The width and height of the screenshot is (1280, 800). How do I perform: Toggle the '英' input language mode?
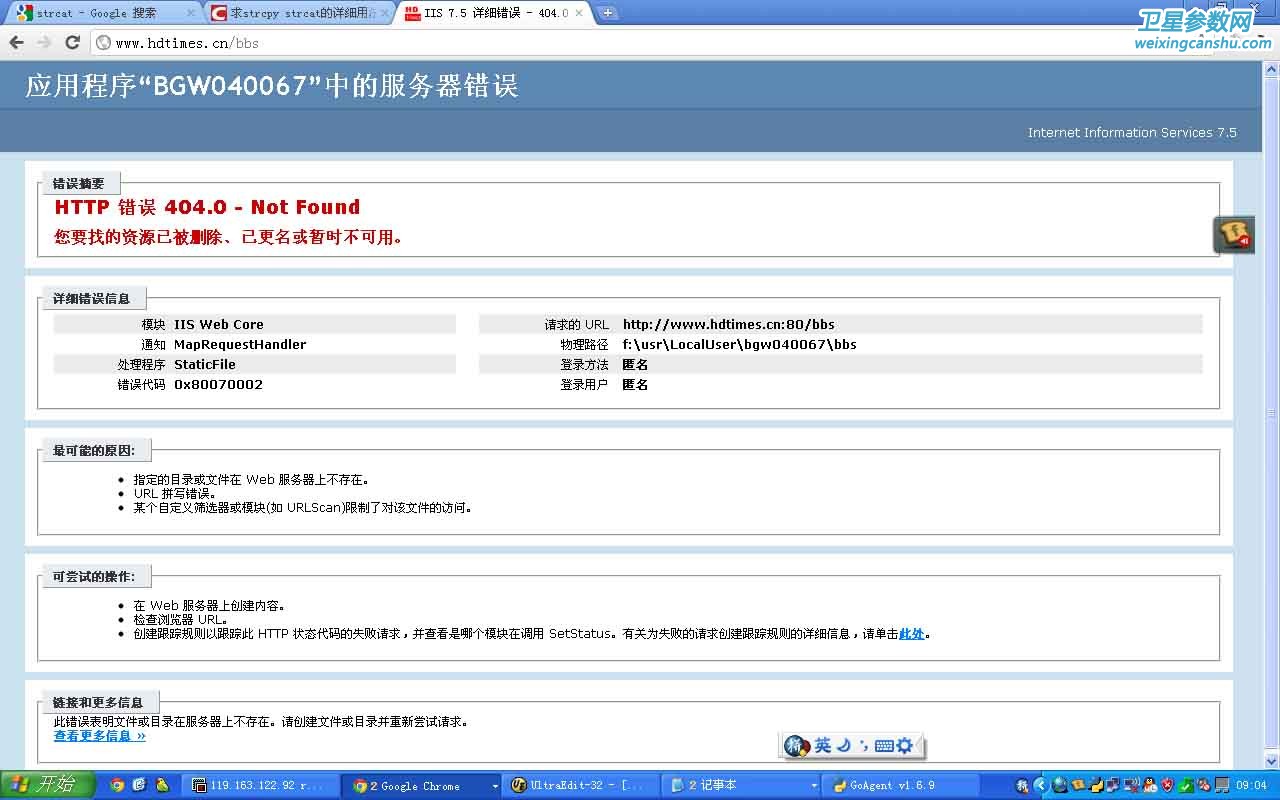(x=822, y=745)
